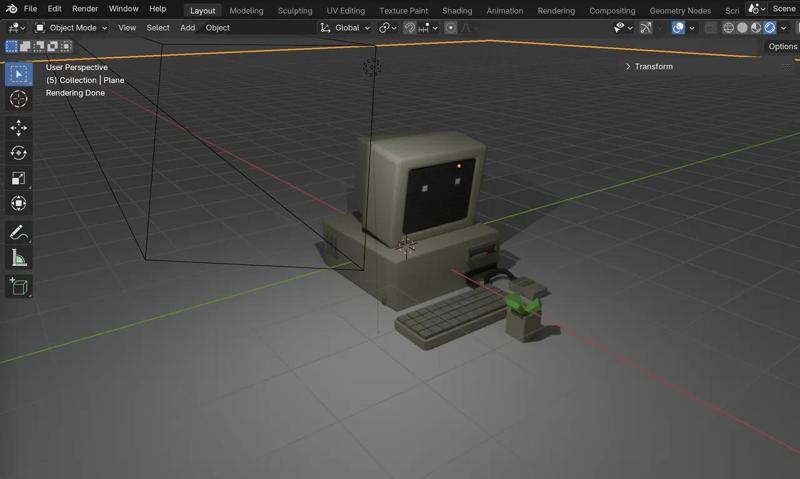This screenshot has width=800, height=479.
Task: Select the Annotate tool
Action: tap(19, 233)
